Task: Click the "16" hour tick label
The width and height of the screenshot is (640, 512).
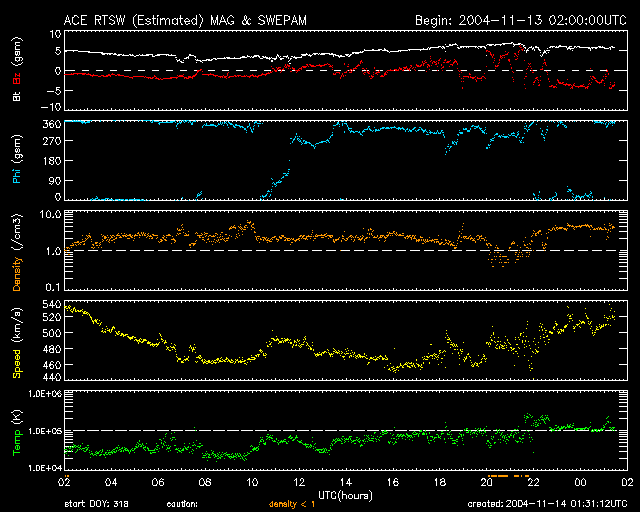Action: click(393, 483)
